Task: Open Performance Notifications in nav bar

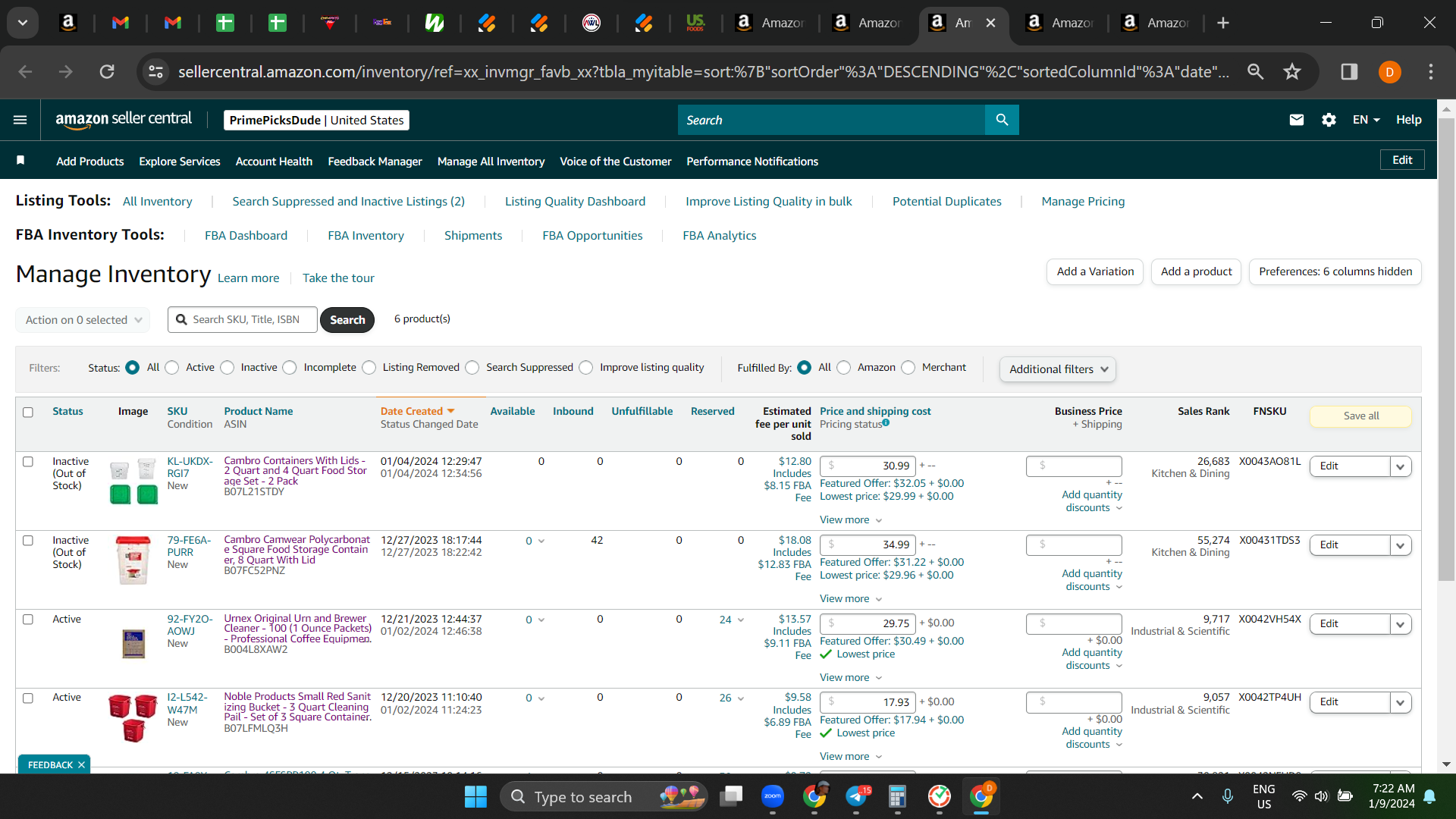Action: [752, 162]
